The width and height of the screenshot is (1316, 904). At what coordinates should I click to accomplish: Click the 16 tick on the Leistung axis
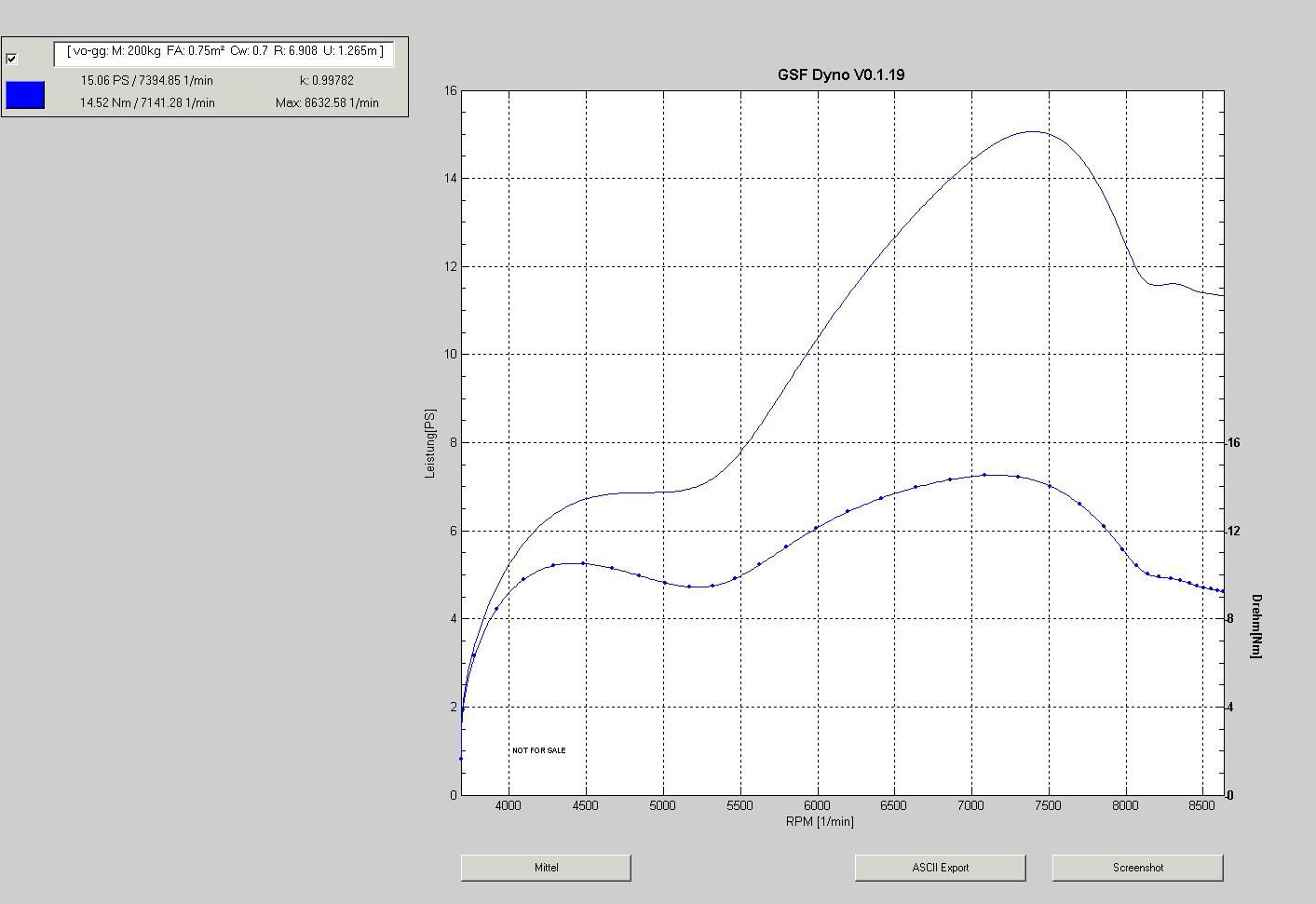(451, 91)
